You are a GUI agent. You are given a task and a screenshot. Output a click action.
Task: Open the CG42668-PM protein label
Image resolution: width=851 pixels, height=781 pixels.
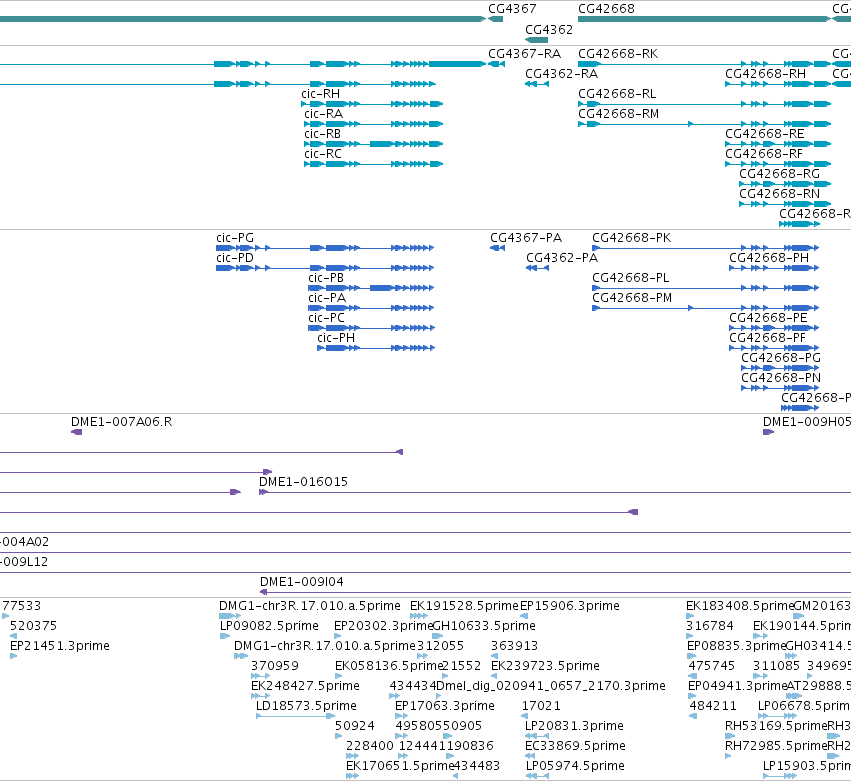632,298
